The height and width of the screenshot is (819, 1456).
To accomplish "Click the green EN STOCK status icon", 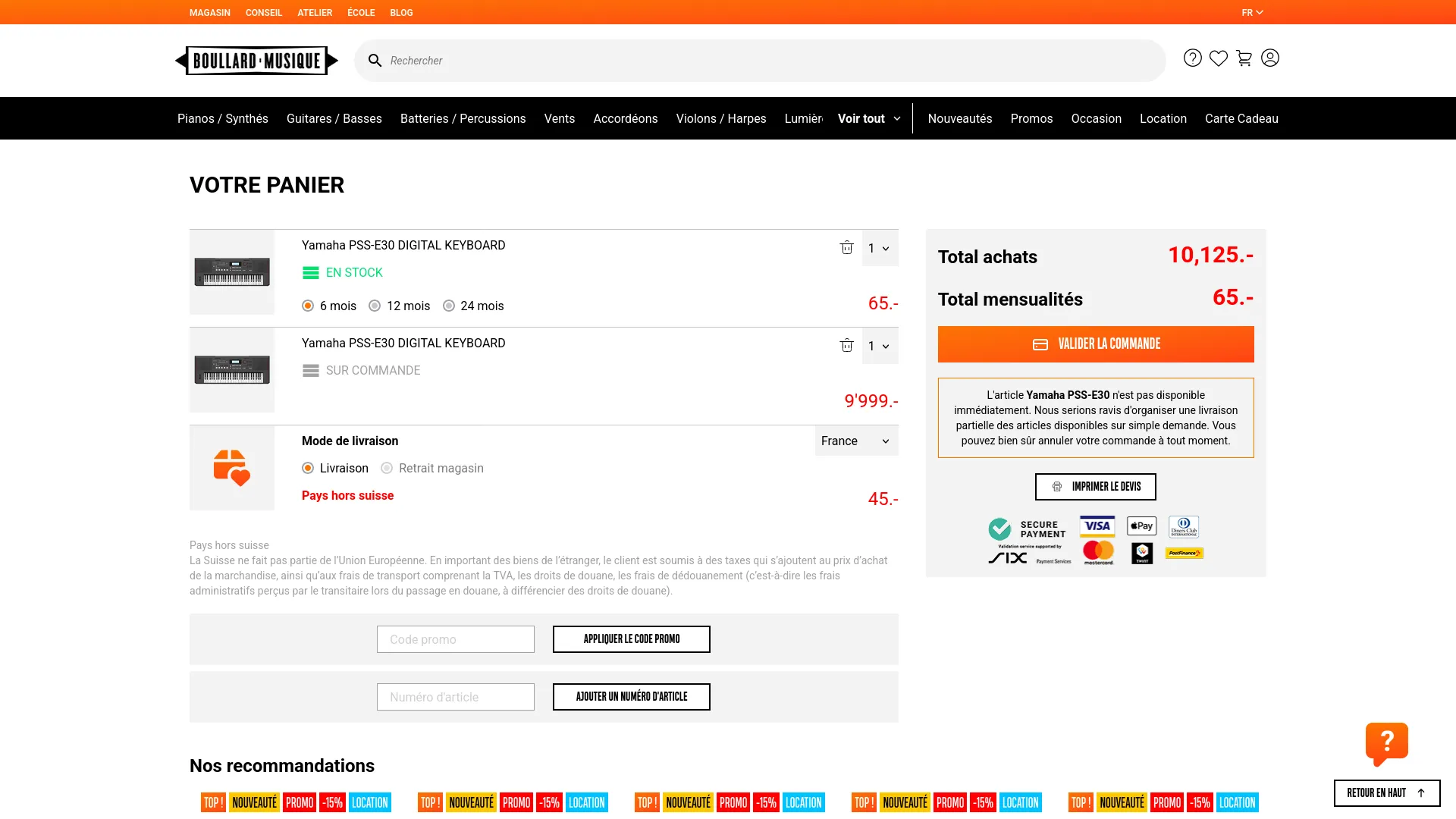I will click(x=311, y=273).
